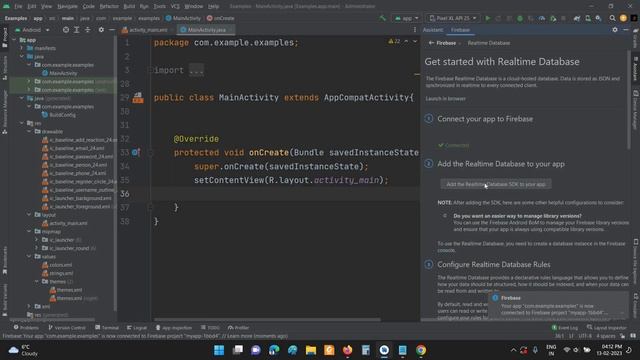
Task: Go to next highlighted error arrow
Action: coord(415,42)
